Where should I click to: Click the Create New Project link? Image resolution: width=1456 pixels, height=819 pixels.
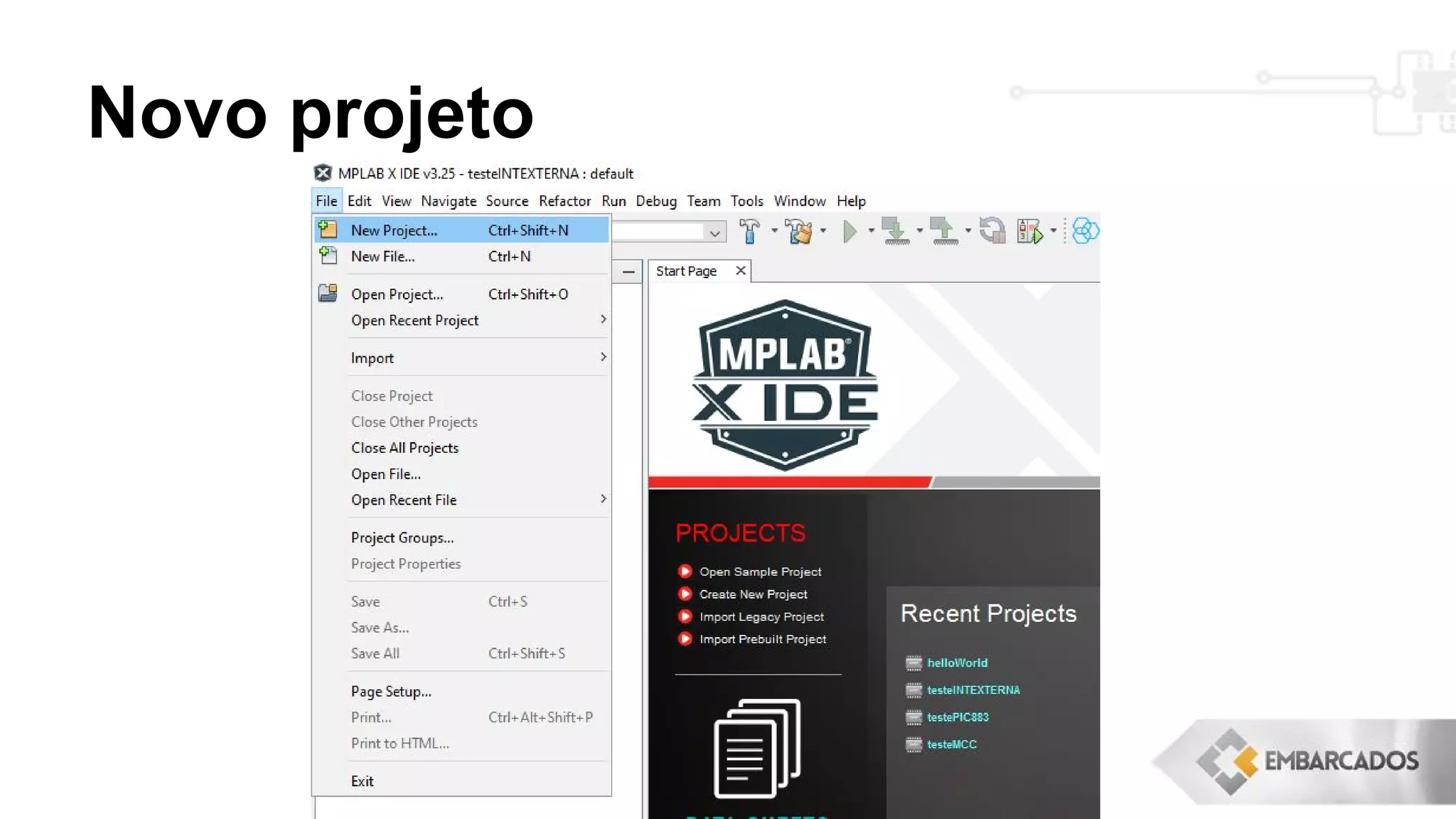tap(753, 594)
